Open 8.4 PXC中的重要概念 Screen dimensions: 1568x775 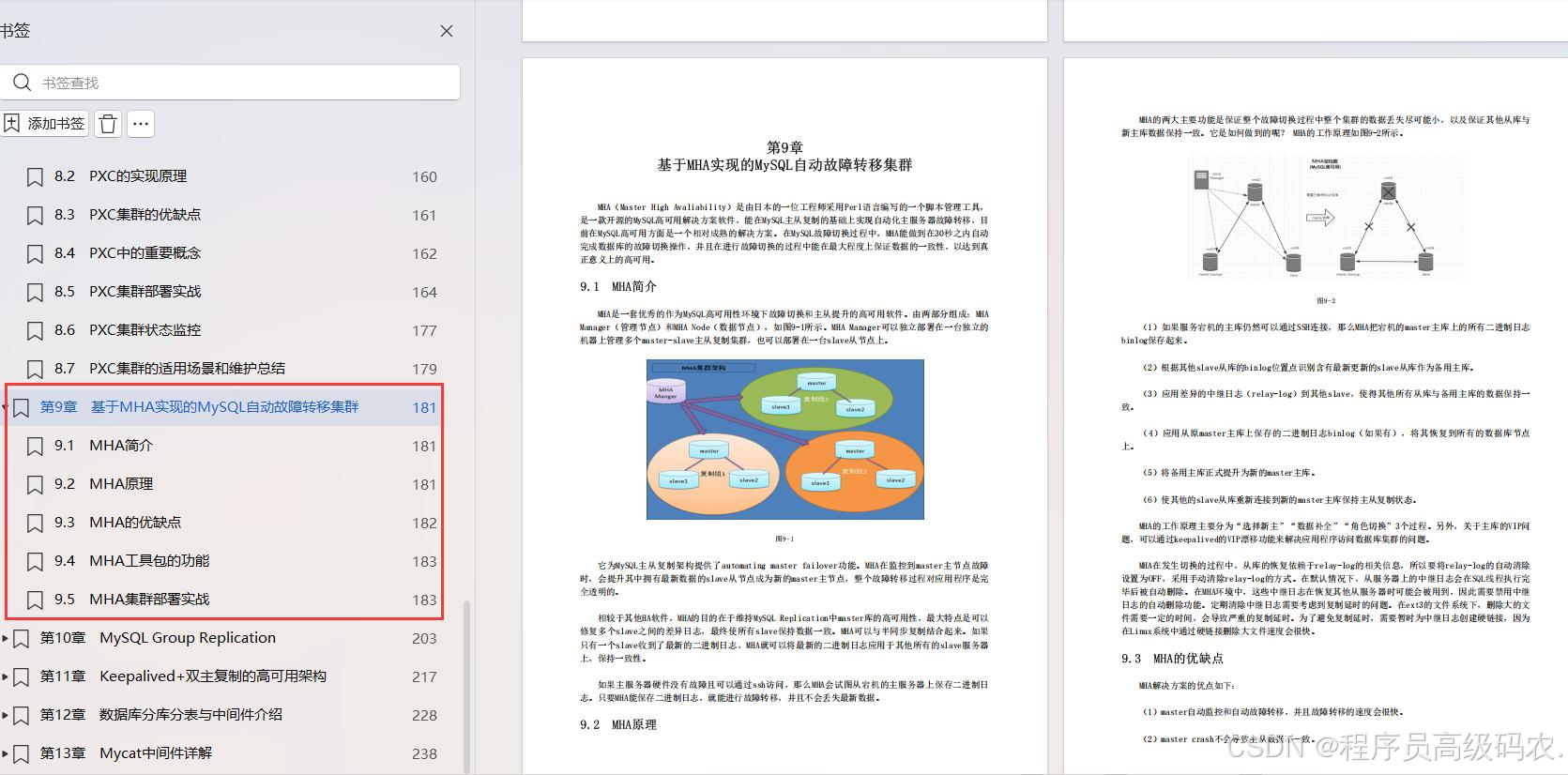click(x=128, y=253)
